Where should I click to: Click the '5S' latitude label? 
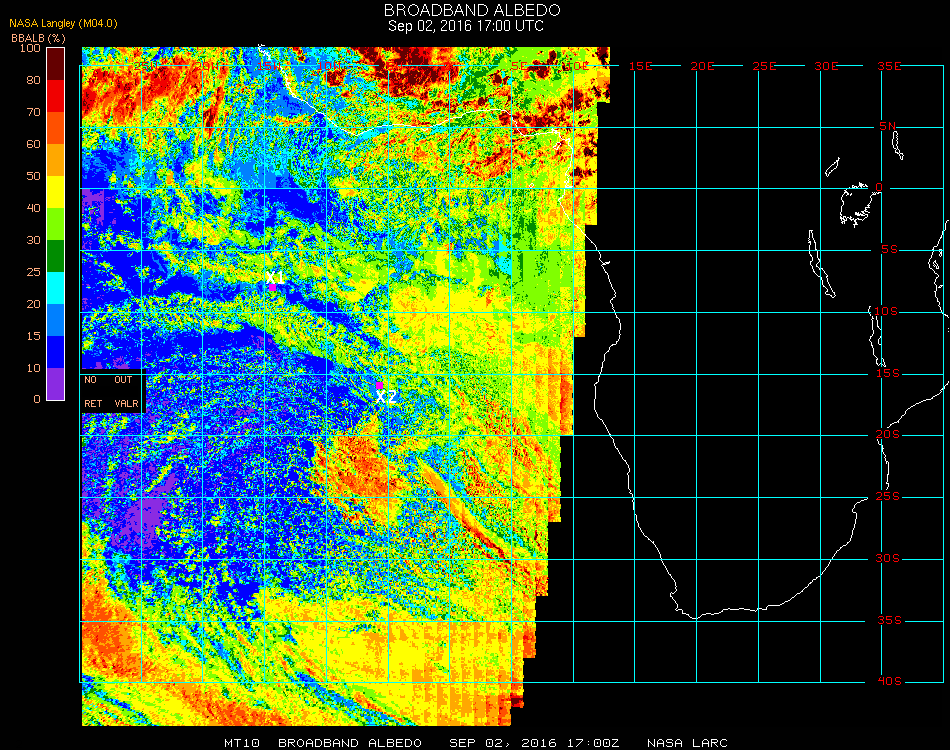pos(889,250)
